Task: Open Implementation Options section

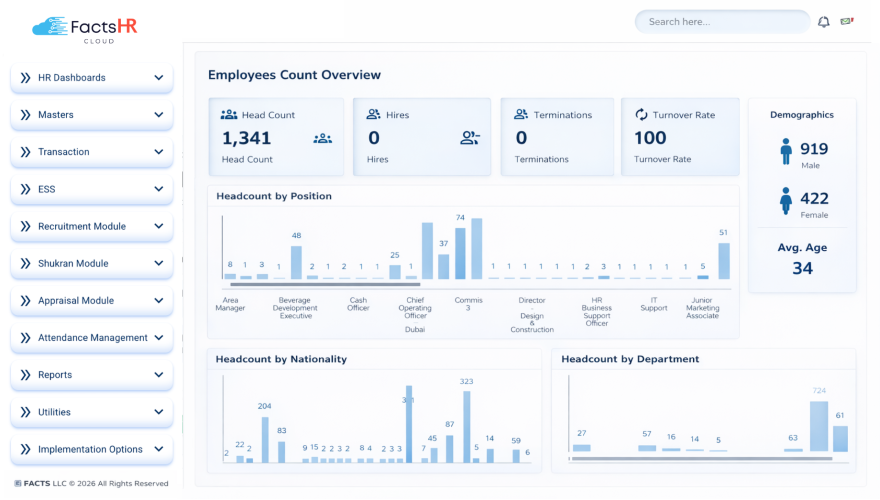Action: click(x=91, y=449)
